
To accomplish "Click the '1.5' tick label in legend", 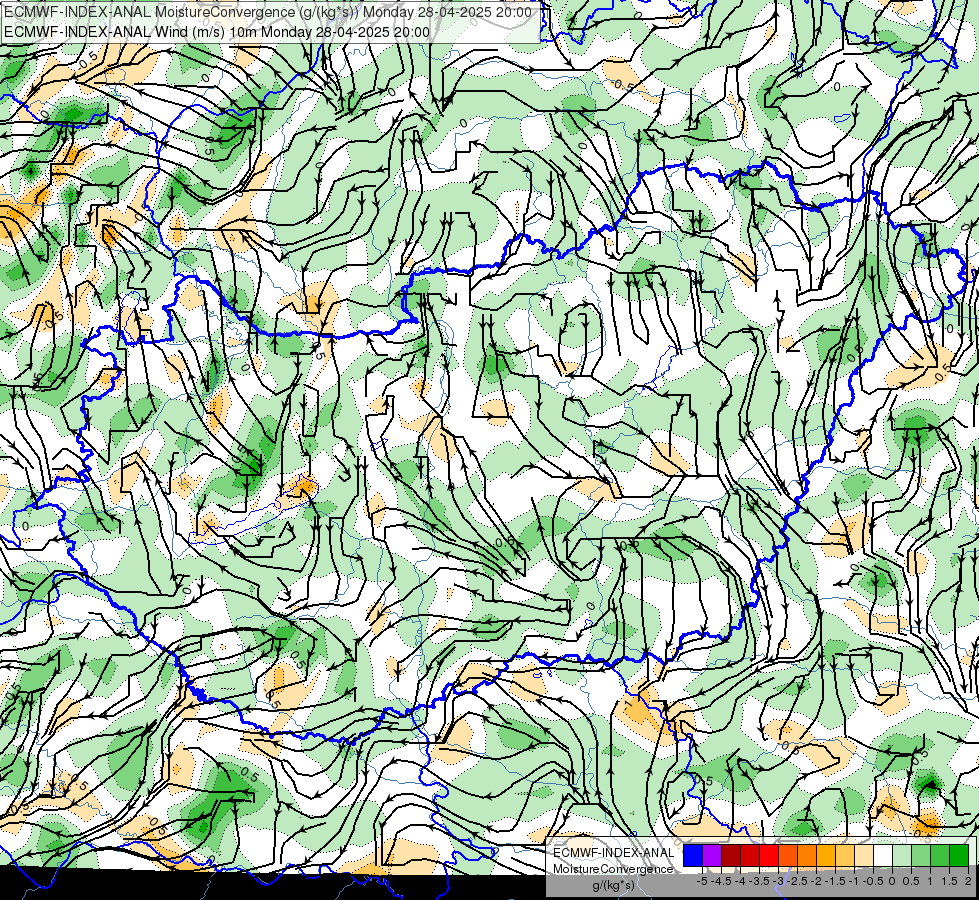I will click(x=949, y=881).
